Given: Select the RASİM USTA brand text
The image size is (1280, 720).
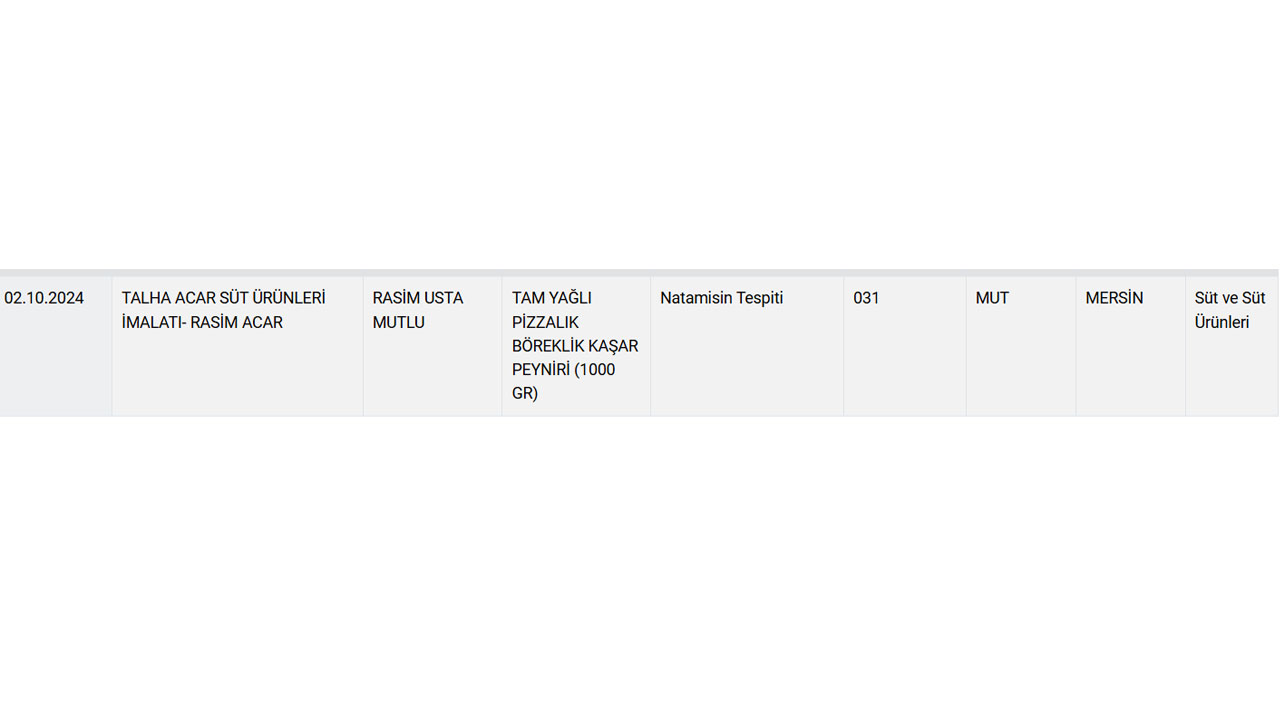Looking at the screenshot, I should pyautogui.click(x=418, y=298).
